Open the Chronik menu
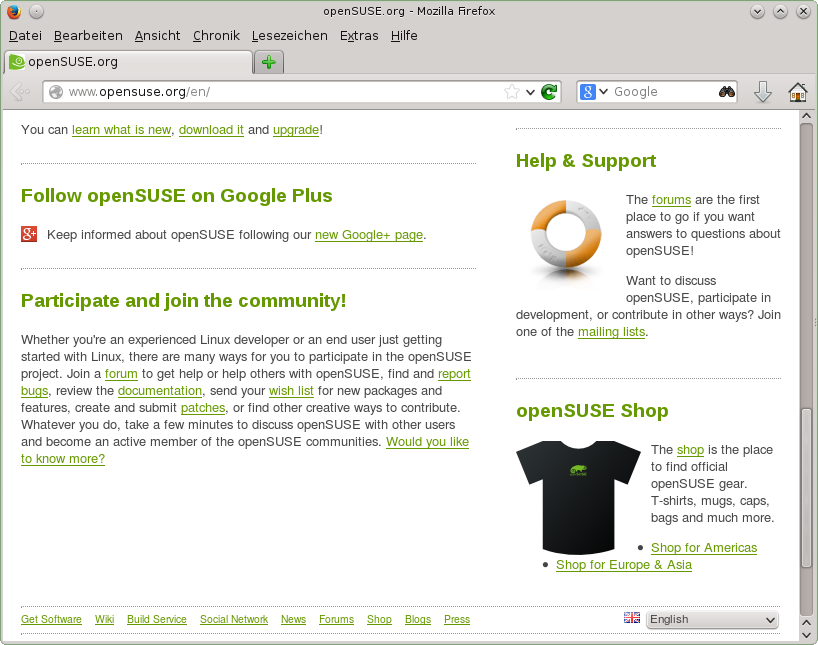The width and height of the screenshot is (818, 645). [216, 35]
